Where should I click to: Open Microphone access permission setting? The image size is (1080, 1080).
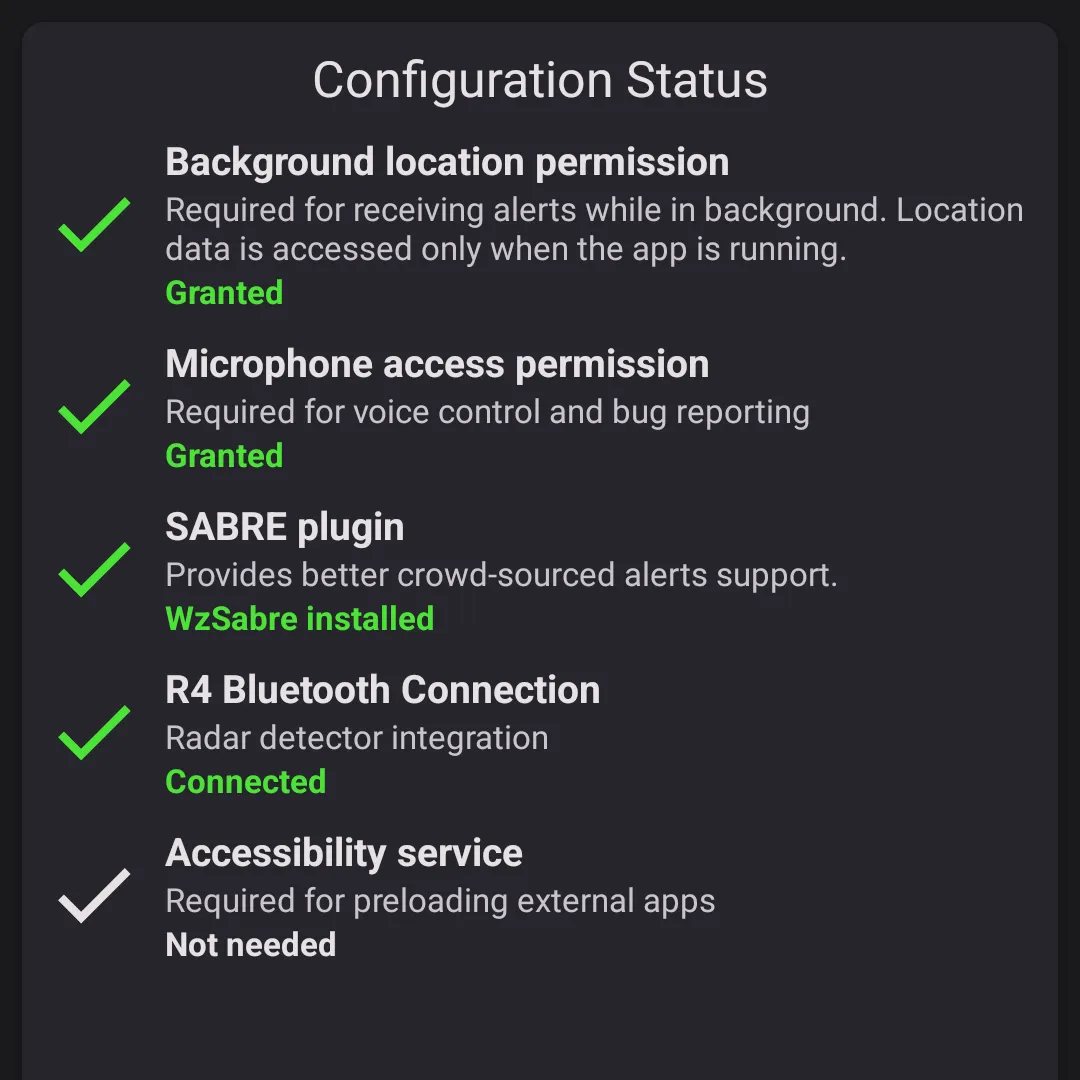(437, 364)
